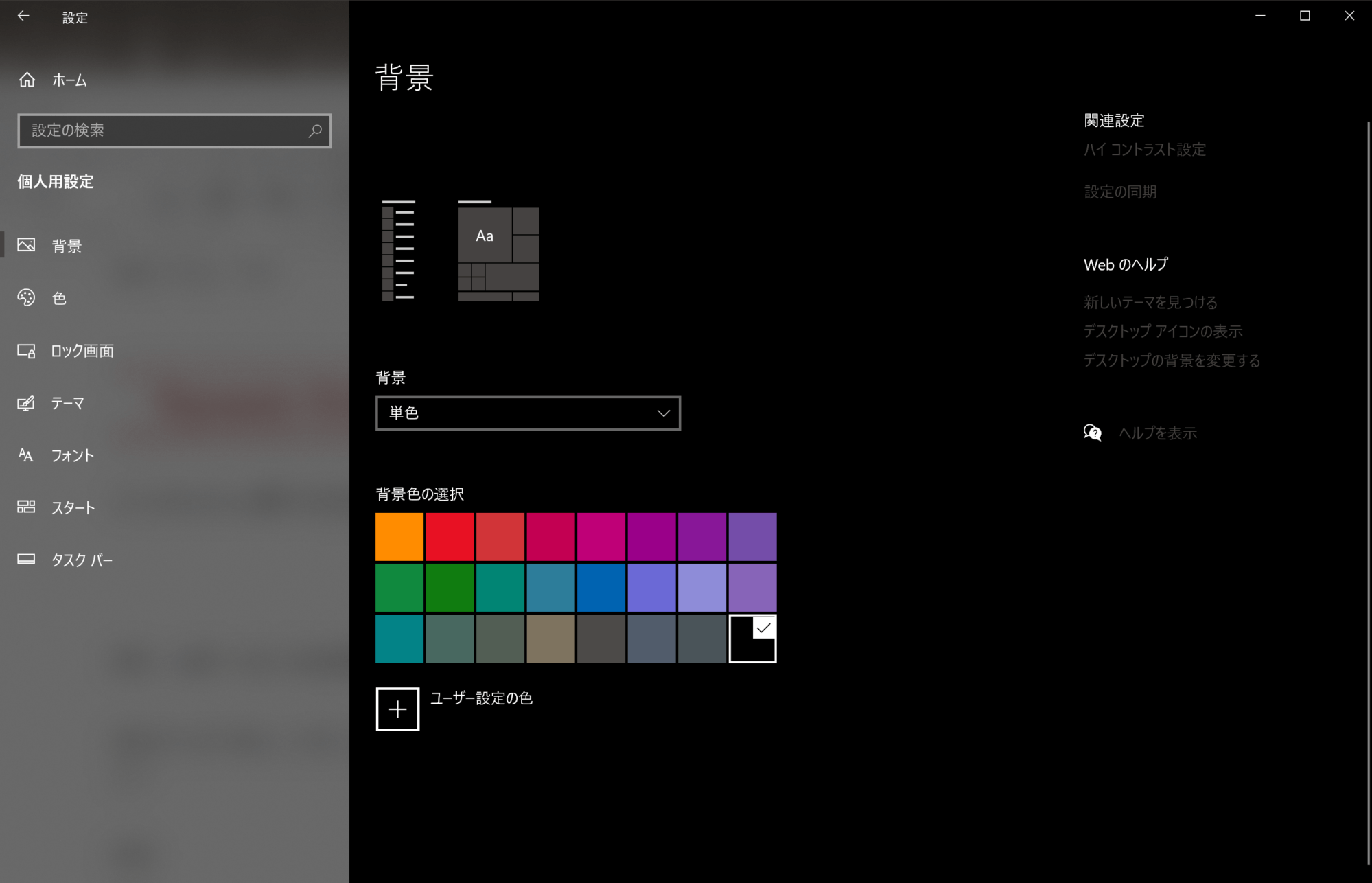Select the dark gray color swatch

point(601,639)
